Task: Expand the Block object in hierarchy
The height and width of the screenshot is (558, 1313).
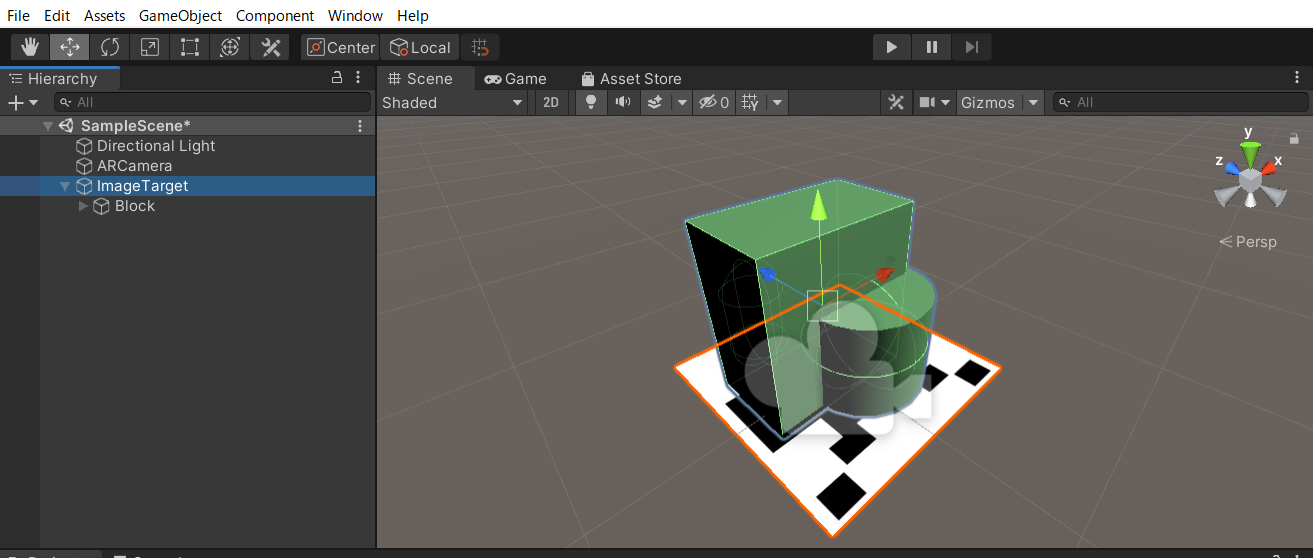Action: pyautogui.click(x=83, y=206)
